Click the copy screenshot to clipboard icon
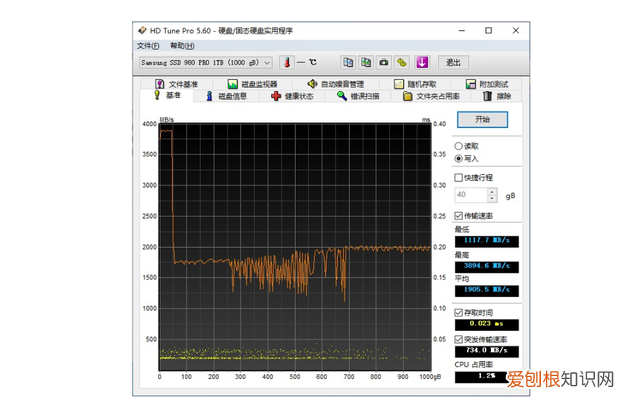The image size is (640, 398). pos(366,62)
